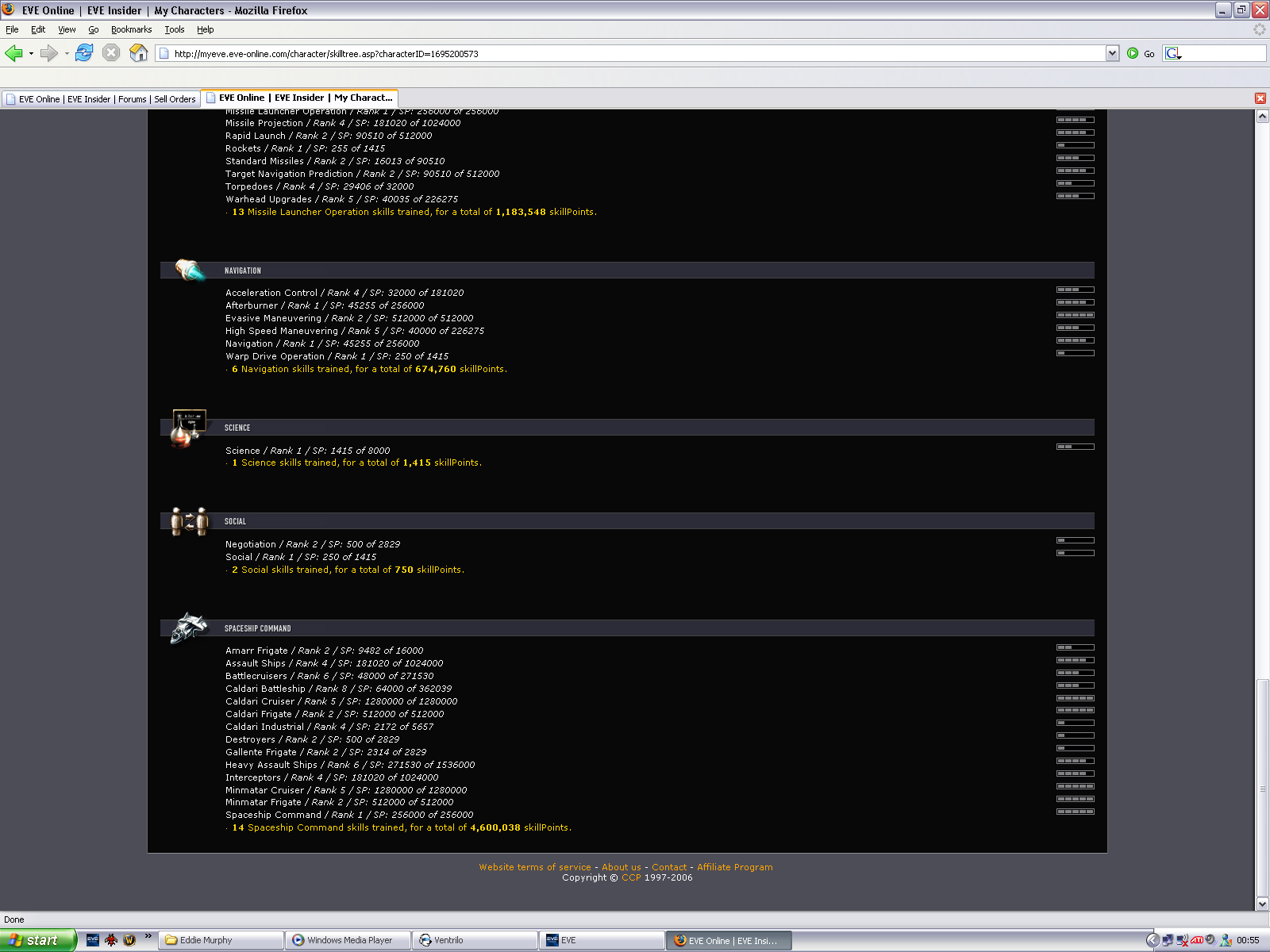The height and width of the screenshot is (952, 1270).
Task: Click the Caldari Battleship skill row
Action: pyautogui.click(x=338, y=689)
